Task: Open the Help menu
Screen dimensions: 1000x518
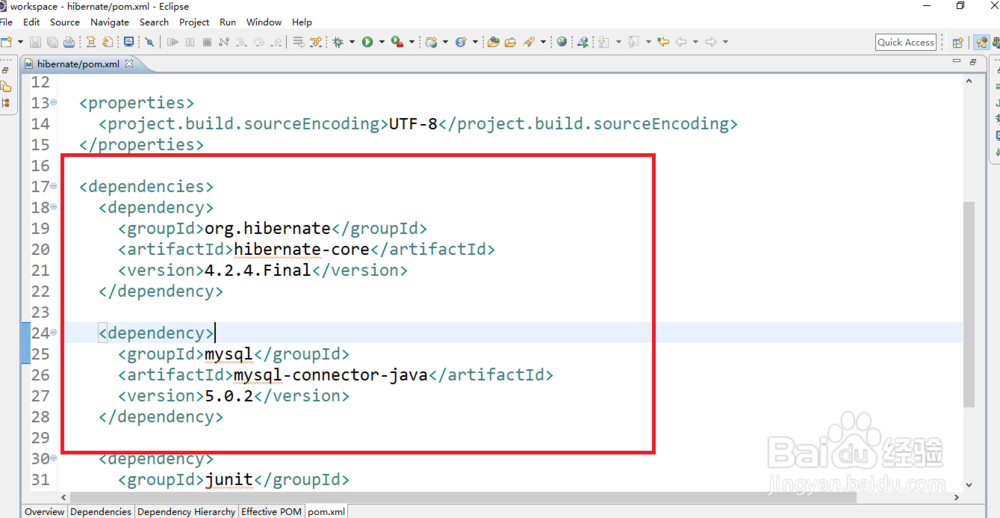Action: point(302,22)
